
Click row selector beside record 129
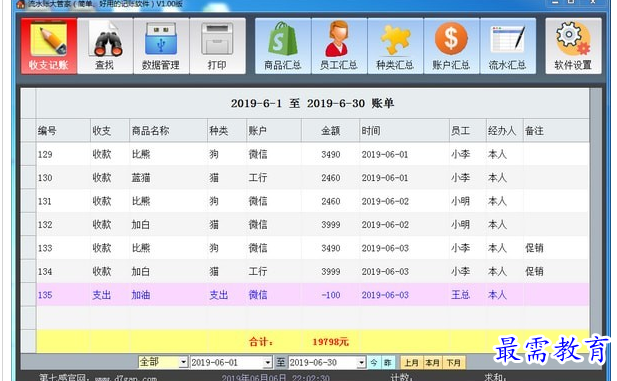(28, 154)
